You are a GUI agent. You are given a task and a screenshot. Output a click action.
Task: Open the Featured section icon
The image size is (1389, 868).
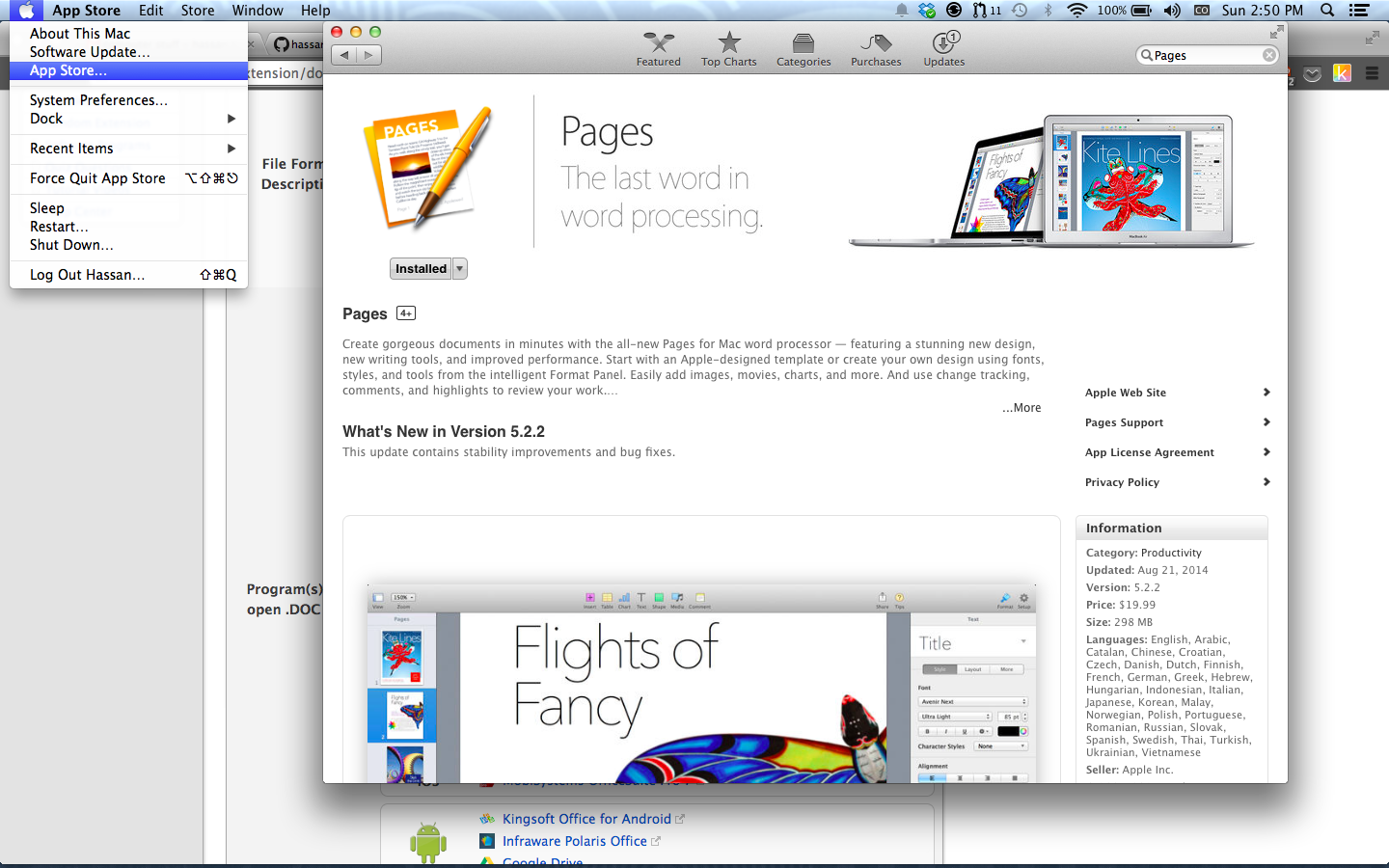pos(659,43)
